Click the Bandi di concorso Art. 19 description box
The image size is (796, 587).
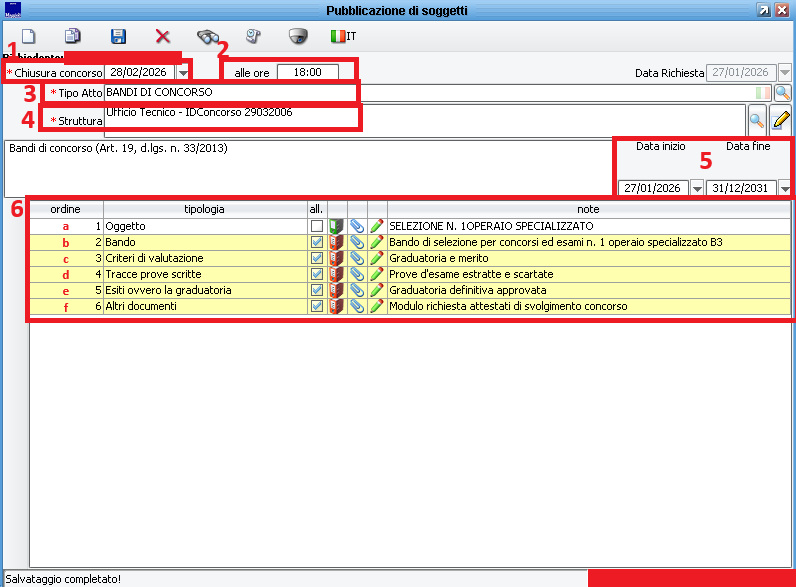(309, 169)
